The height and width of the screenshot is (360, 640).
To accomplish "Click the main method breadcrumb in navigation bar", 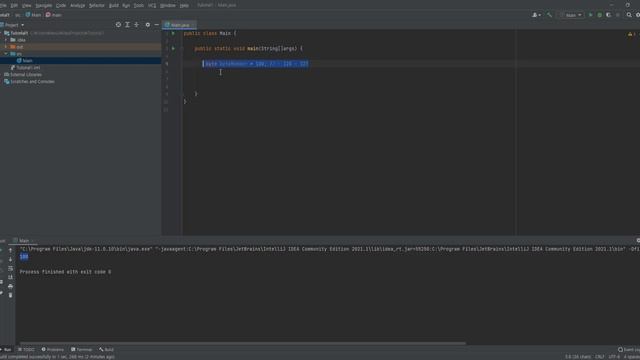I will pyautogui.click(x=54, y=15).
